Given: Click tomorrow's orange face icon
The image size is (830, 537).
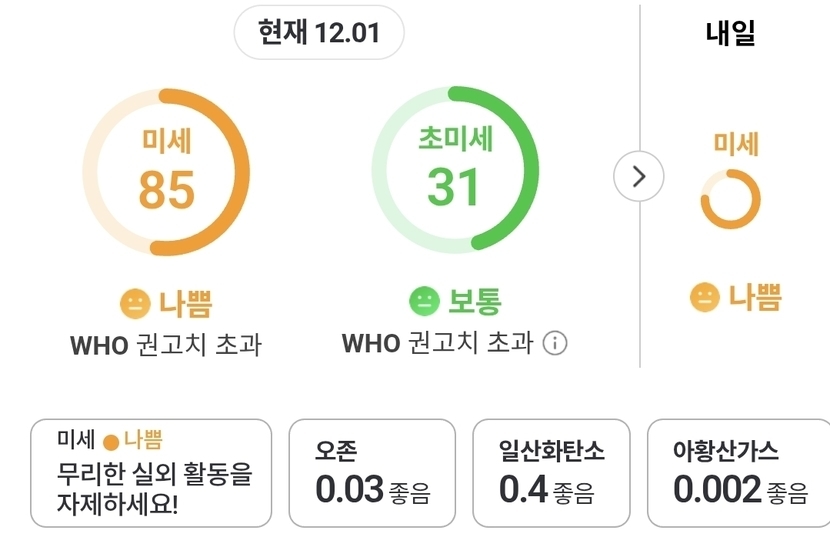Looking at the screenshot, I should pos(705,297).
